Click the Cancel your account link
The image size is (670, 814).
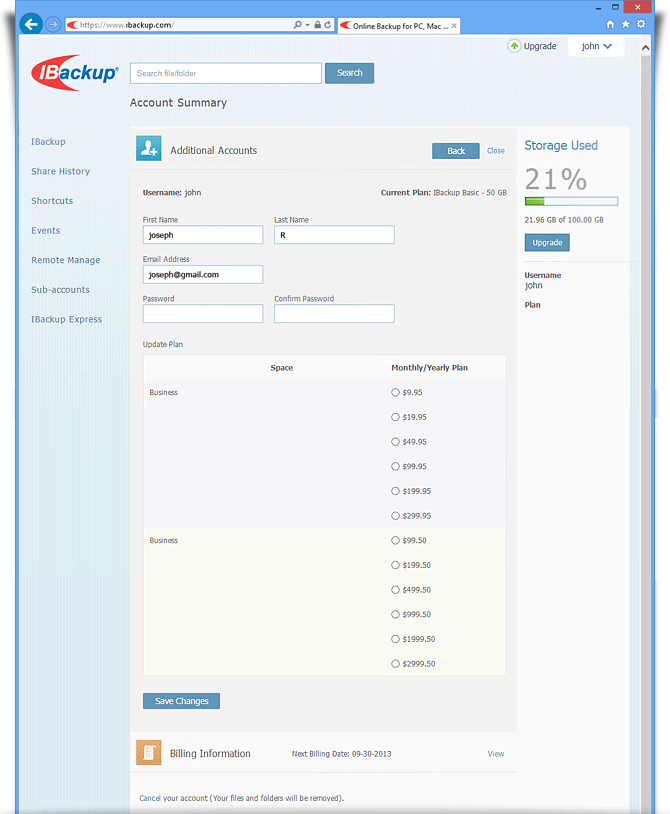[x=150, y=798]
